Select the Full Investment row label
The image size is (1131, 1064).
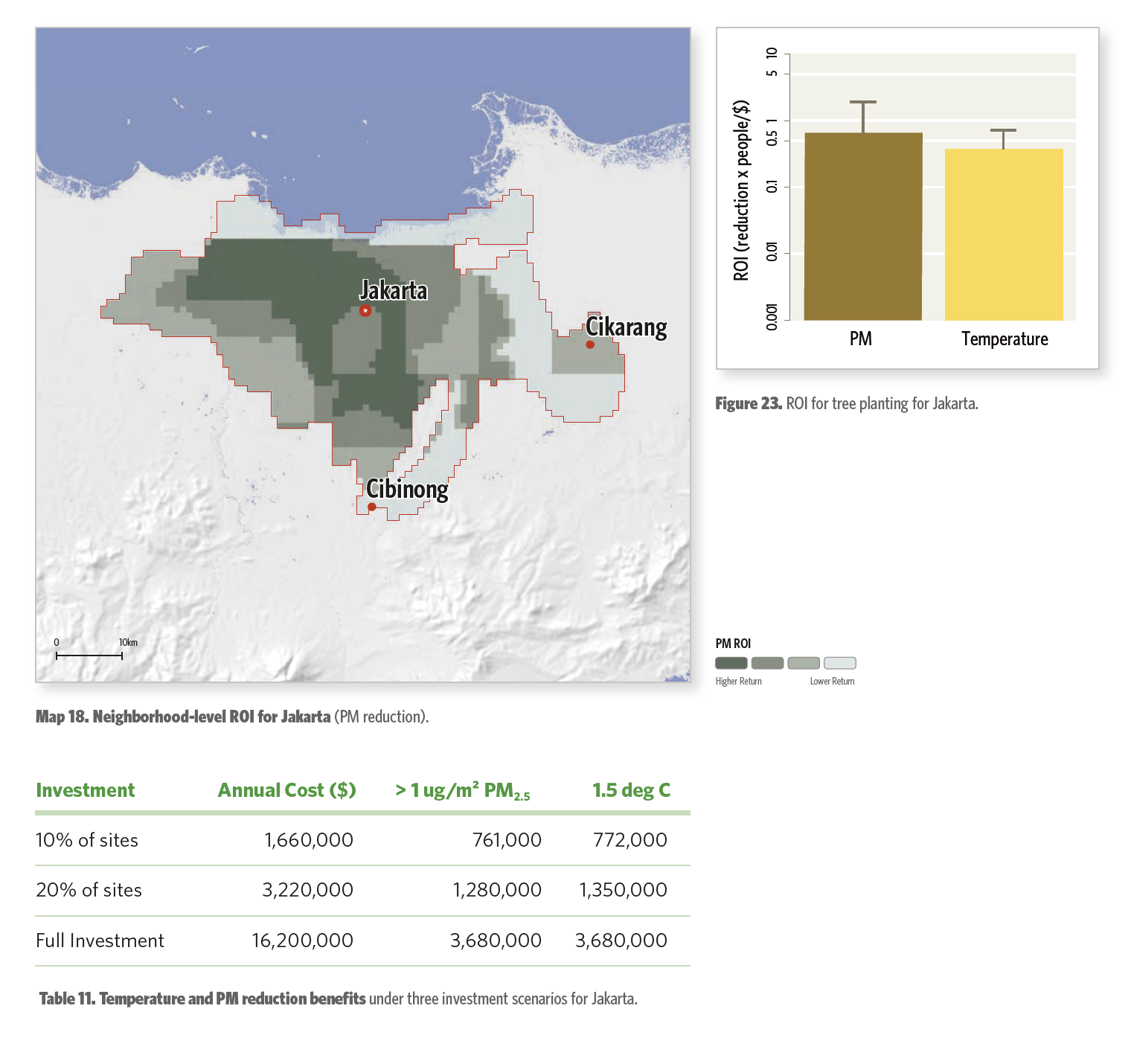pyautogui.click(x=100, y=940)
